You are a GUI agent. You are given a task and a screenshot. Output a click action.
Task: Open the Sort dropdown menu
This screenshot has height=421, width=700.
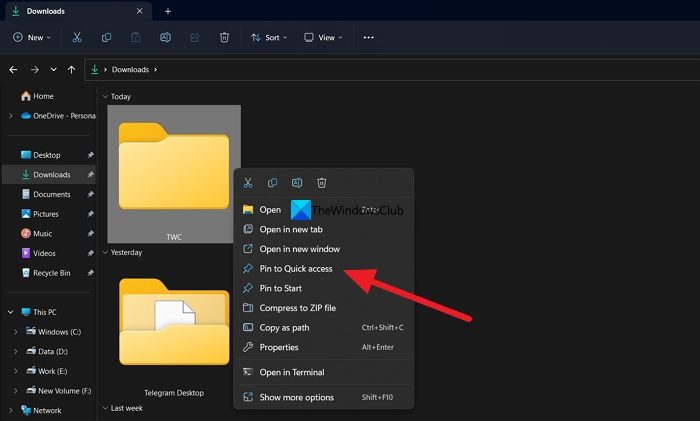coord(269,37)
